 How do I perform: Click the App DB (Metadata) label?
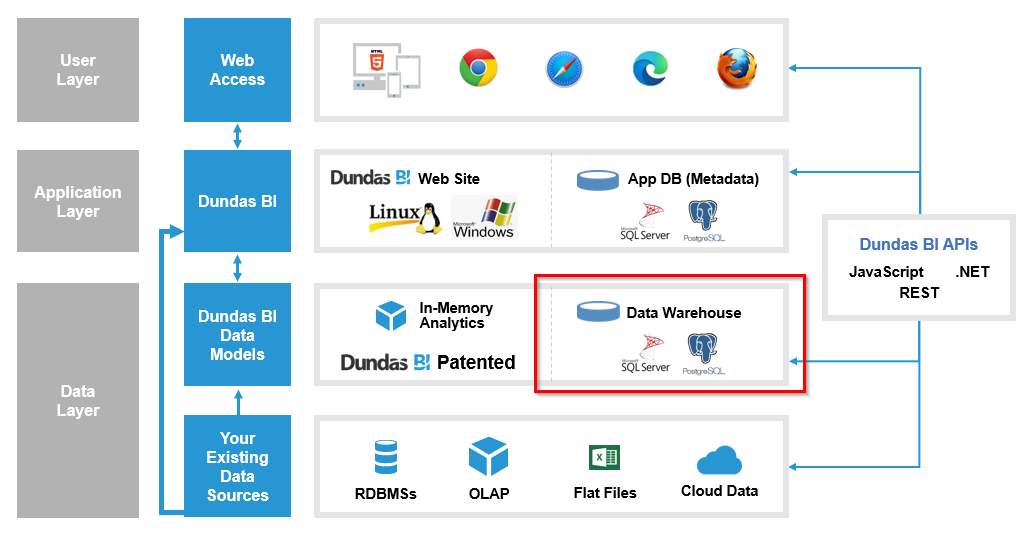[693, 179]
